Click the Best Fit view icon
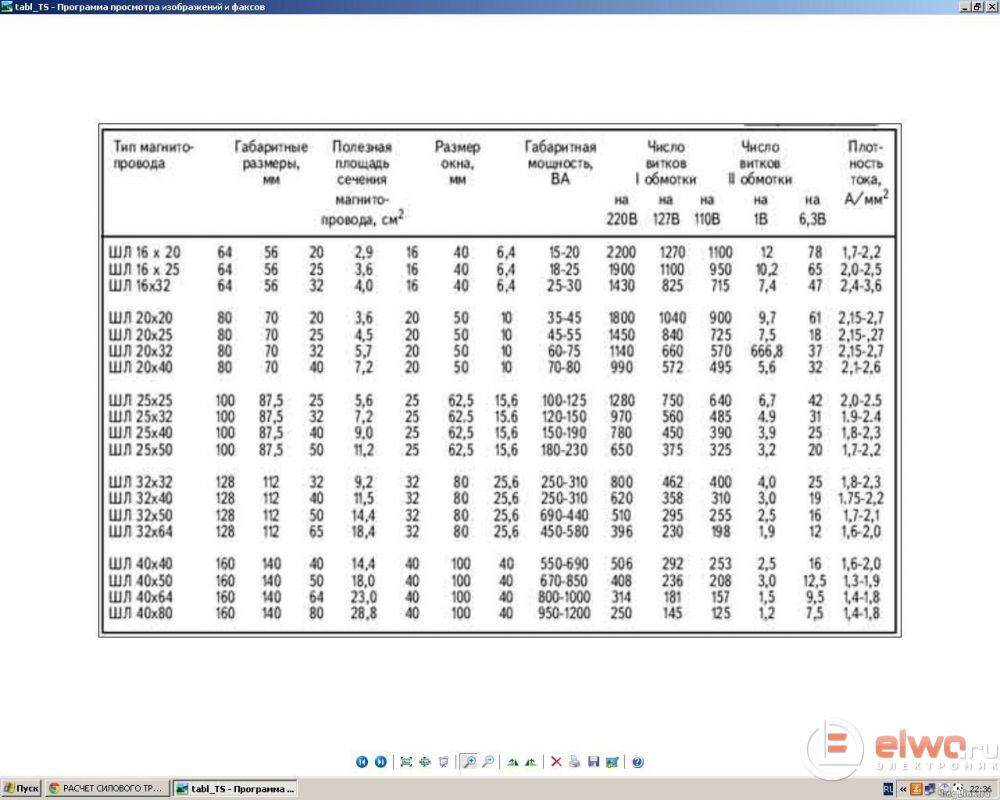The image size is (1000, 800). (x=406, y=762)
